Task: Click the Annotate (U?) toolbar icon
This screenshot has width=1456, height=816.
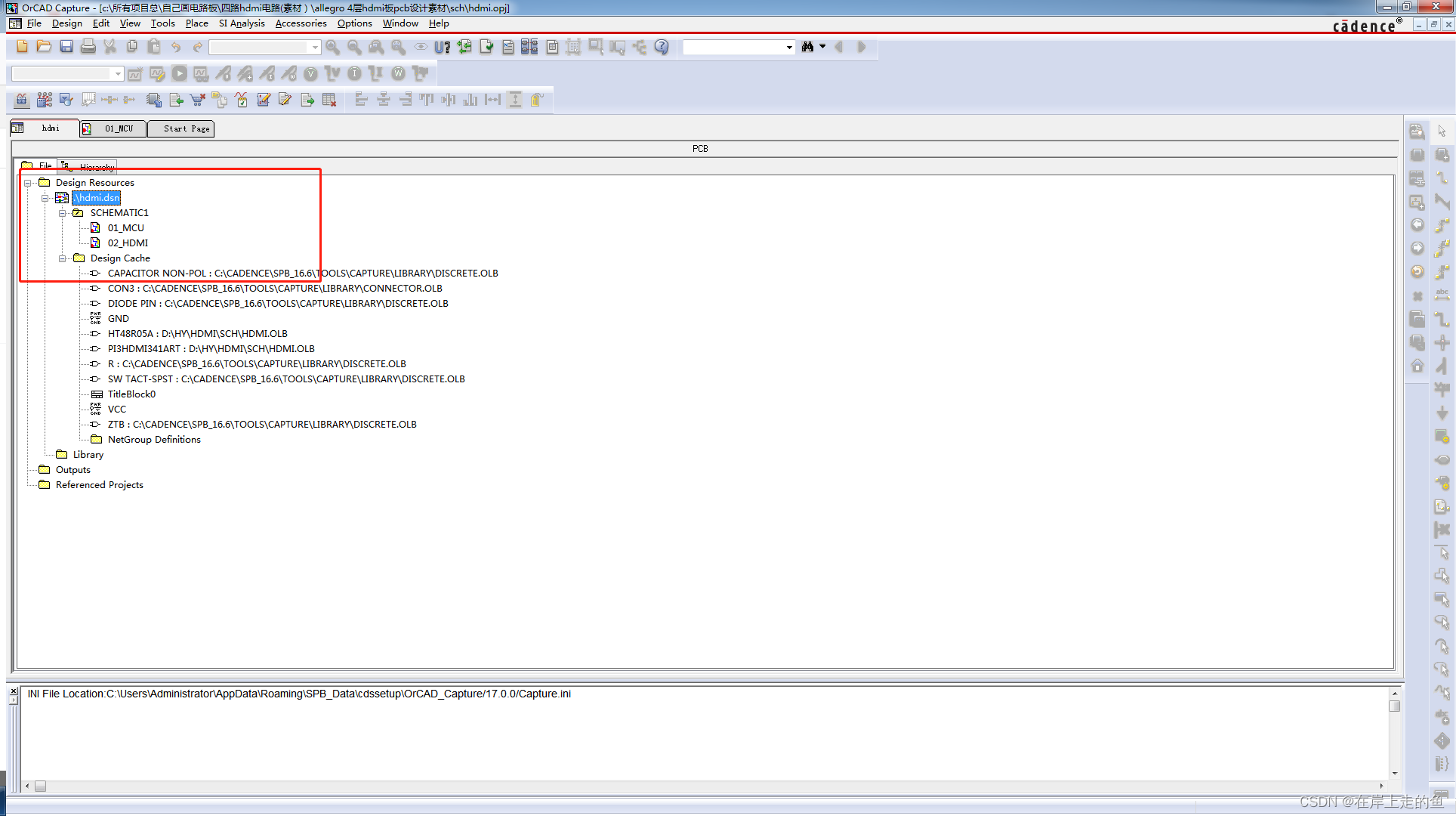Action: coord(442,47)
